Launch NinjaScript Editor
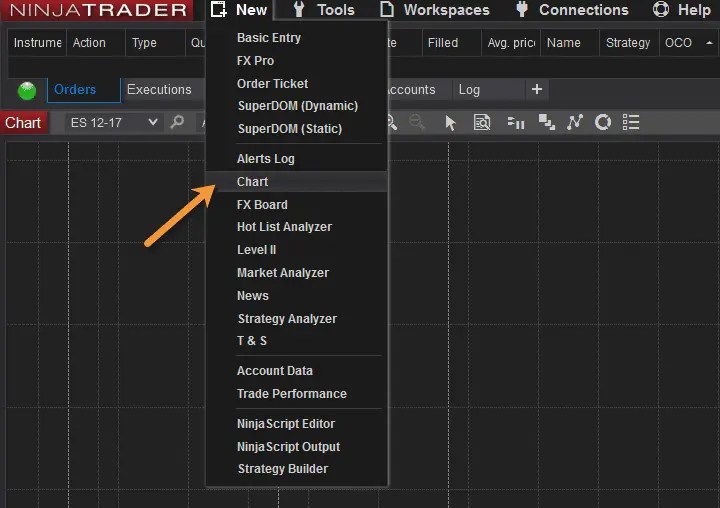Screen dimensions: 720x508 point(296,423)
